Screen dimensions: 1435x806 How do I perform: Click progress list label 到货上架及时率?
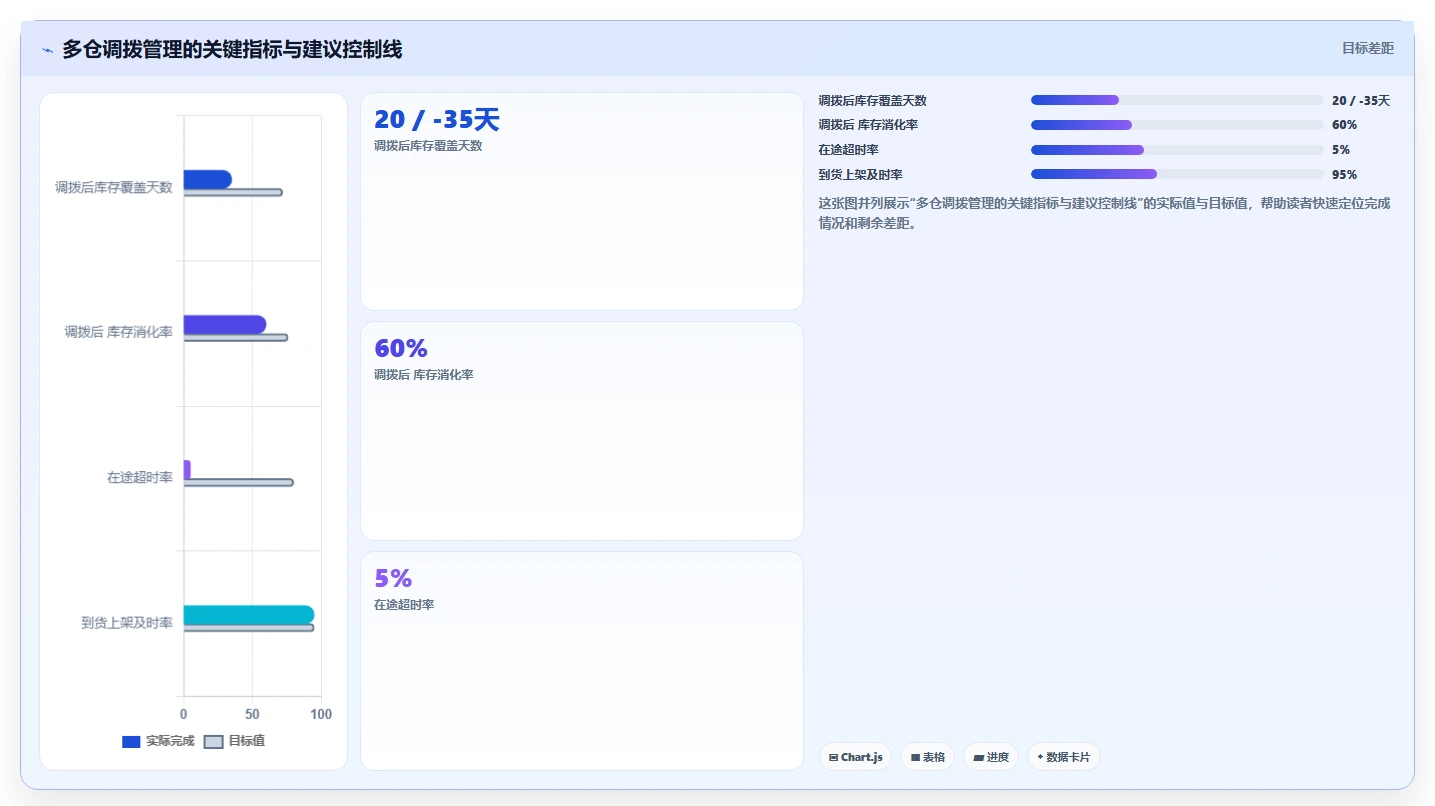[860, 175]
